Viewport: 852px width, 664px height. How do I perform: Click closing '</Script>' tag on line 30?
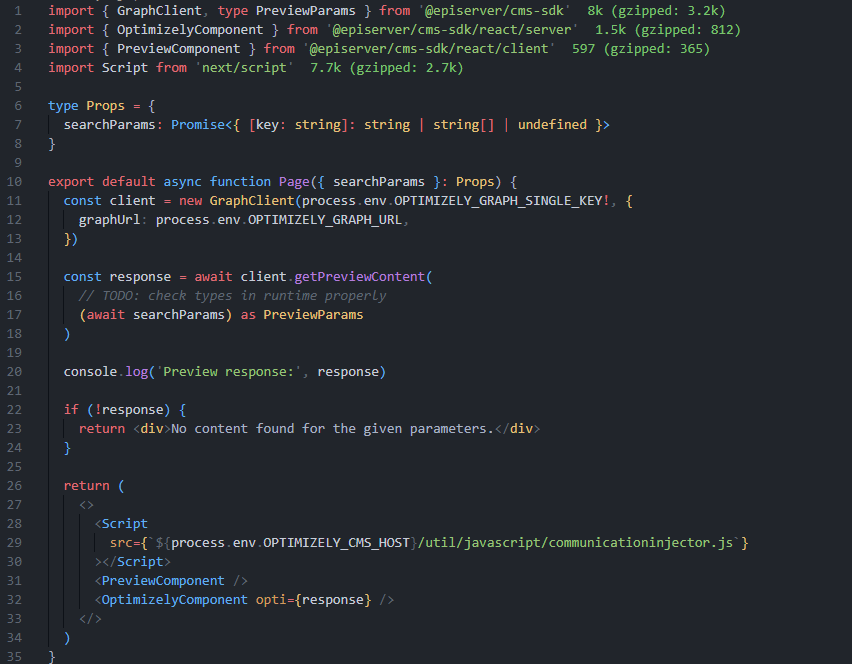click(136, 562)
